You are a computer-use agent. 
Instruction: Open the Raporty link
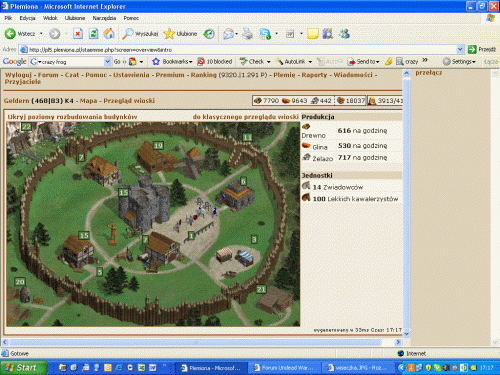pos(314,75)
